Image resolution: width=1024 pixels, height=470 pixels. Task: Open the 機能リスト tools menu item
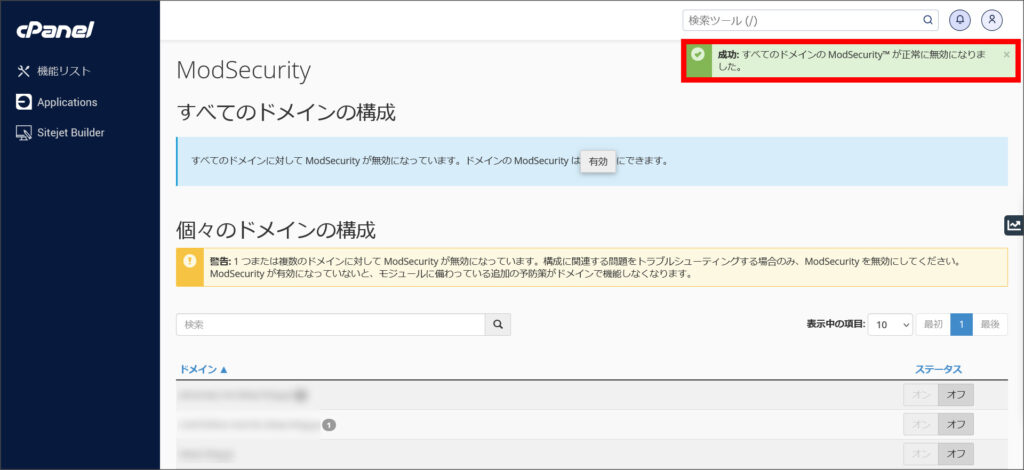(x=54, y=71)
